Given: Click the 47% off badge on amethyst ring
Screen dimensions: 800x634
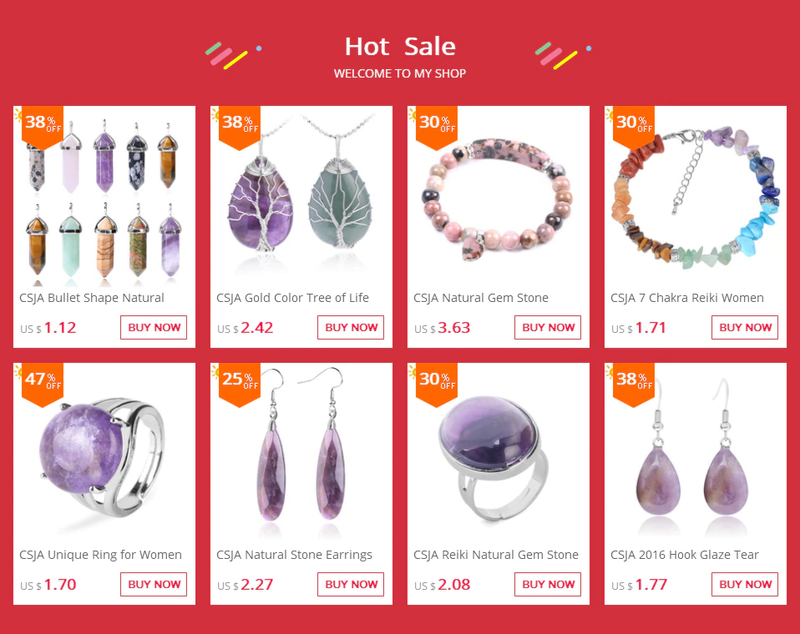Looking at the screenshot, I should (x=42, y=384).
